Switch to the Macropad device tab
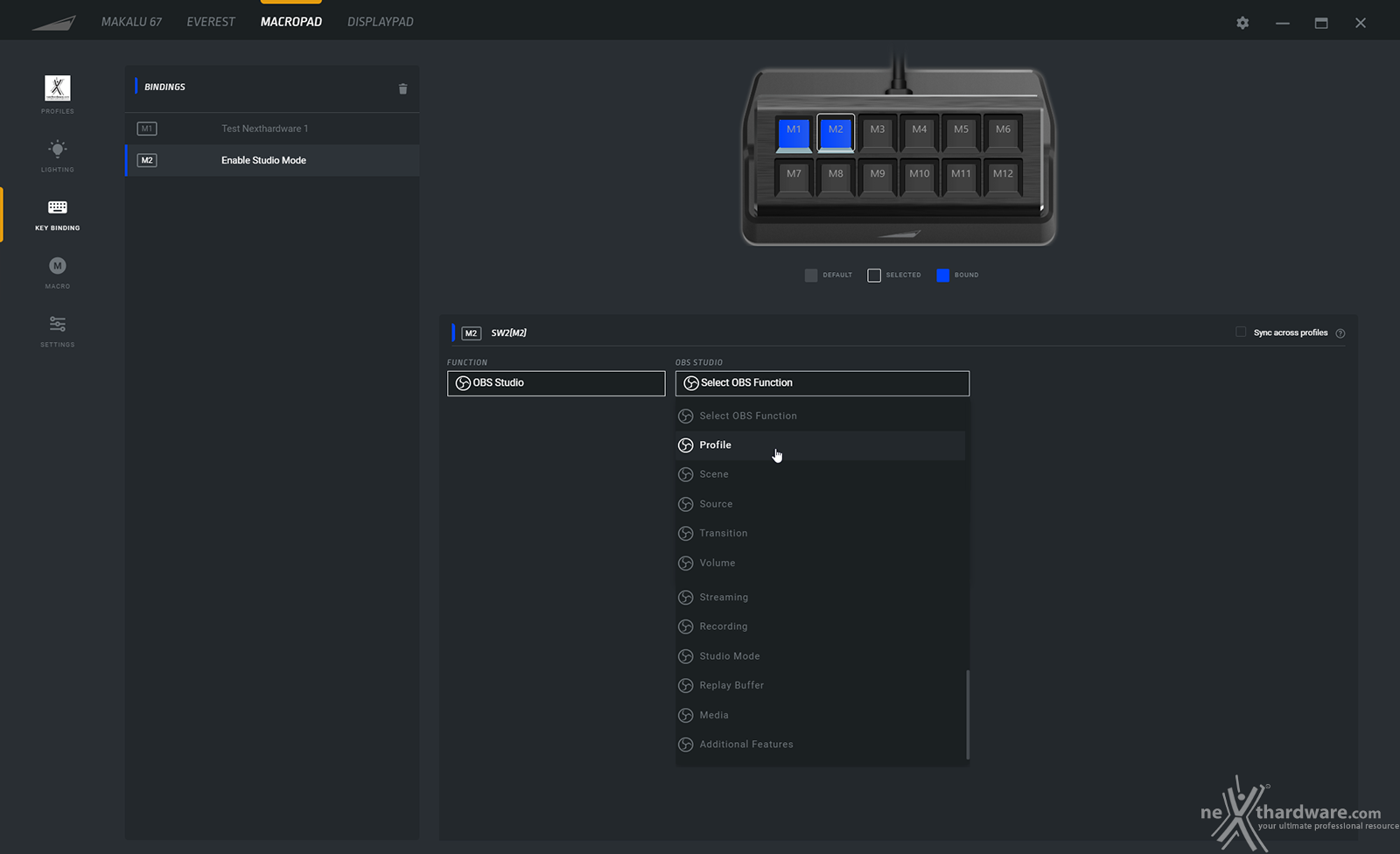The width and height of the screenshot is (1400, 854). point(291,22)
